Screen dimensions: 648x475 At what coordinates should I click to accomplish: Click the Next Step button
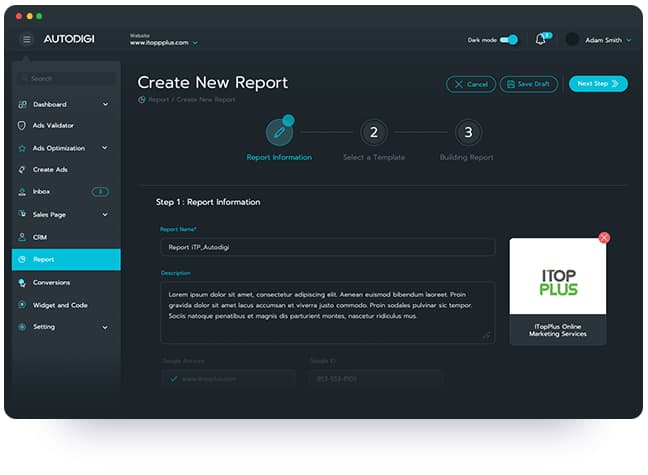click(598, 84)
